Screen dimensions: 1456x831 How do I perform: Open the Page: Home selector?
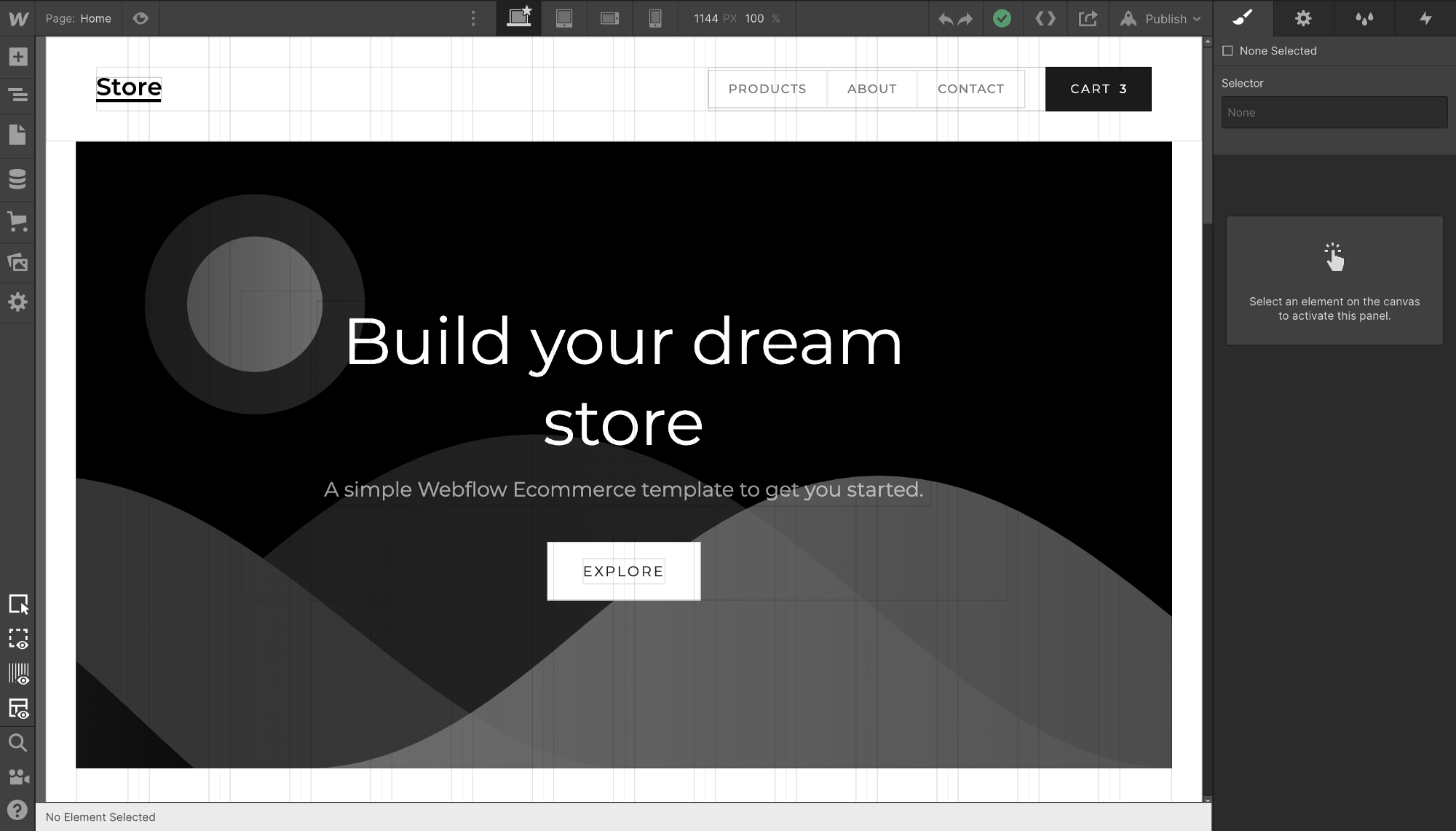click(x=79, y=18)
